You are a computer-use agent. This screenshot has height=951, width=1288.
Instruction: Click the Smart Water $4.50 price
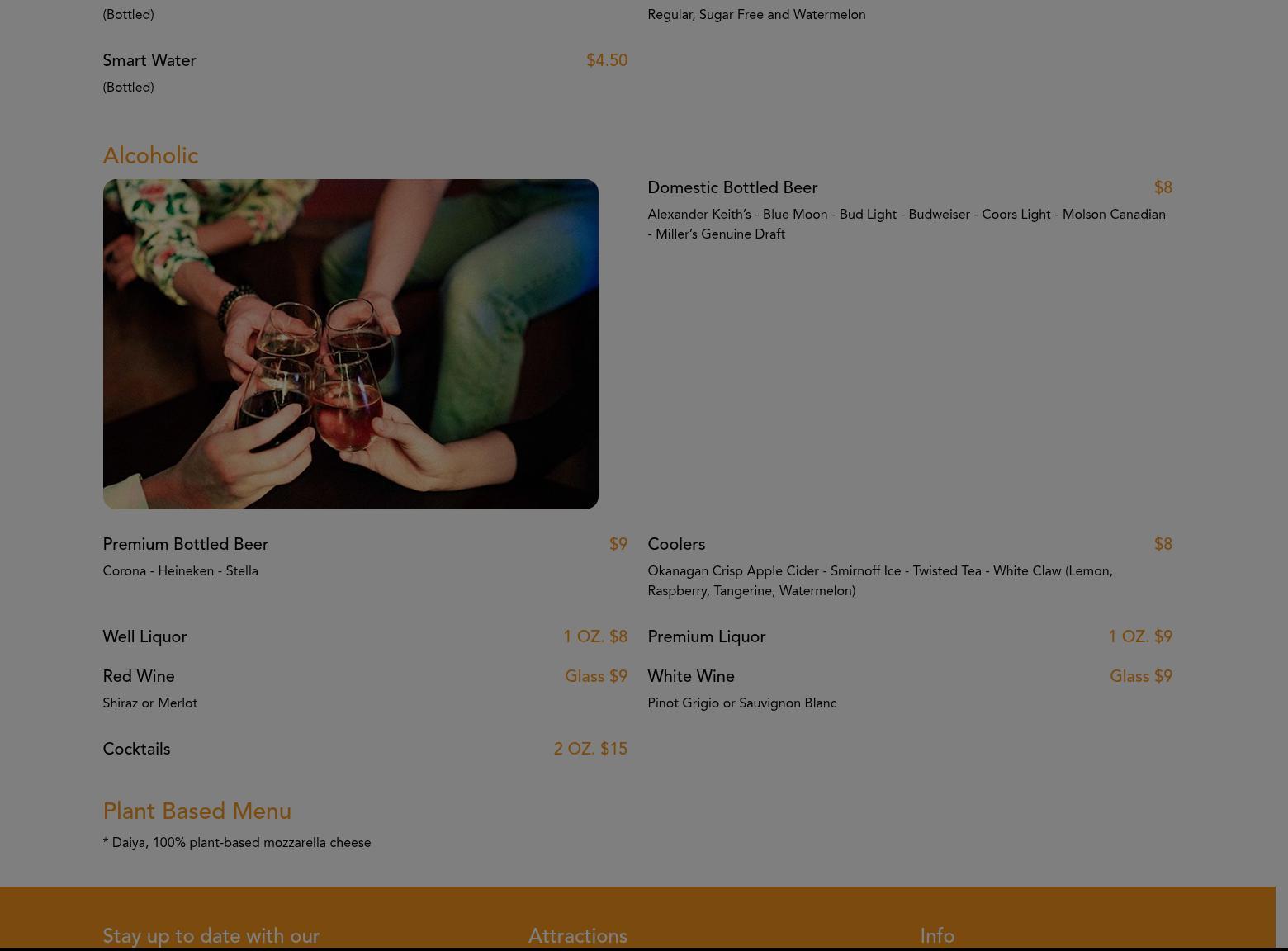pyautogui.click(x=607, y=61)
